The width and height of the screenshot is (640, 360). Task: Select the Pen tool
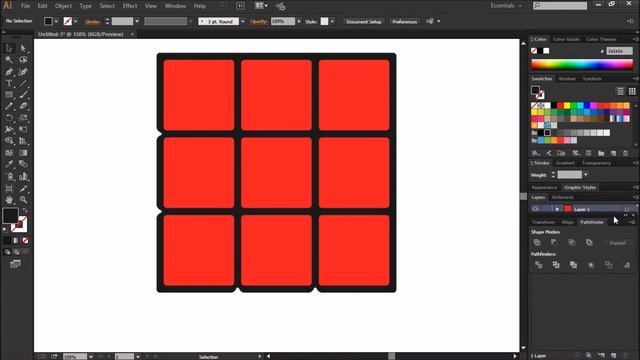9,71
